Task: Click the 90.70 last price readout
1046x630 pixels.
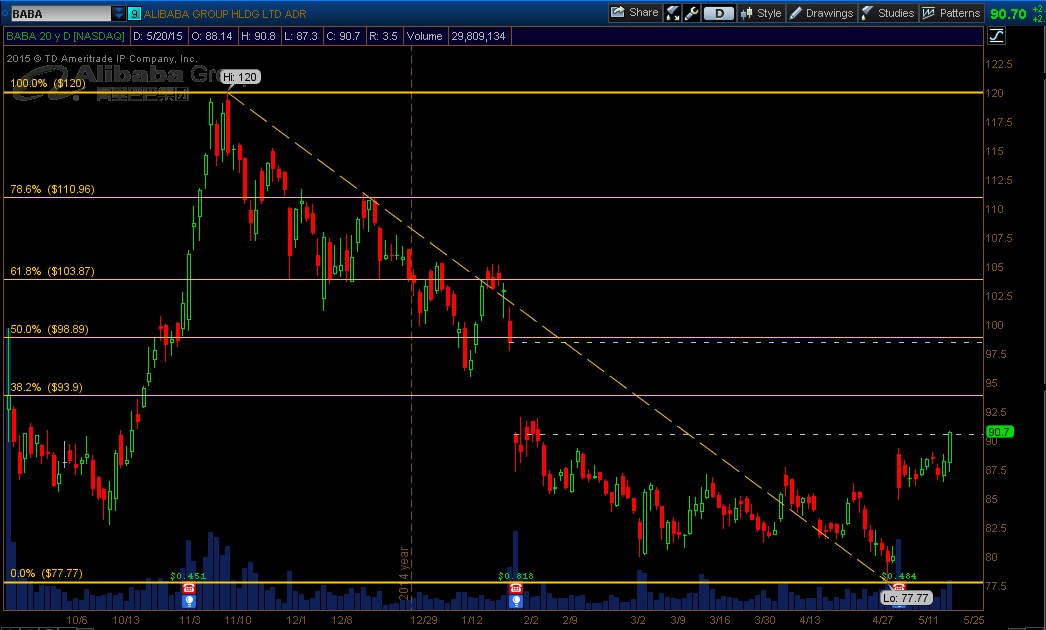Action: click(1008, 13)
